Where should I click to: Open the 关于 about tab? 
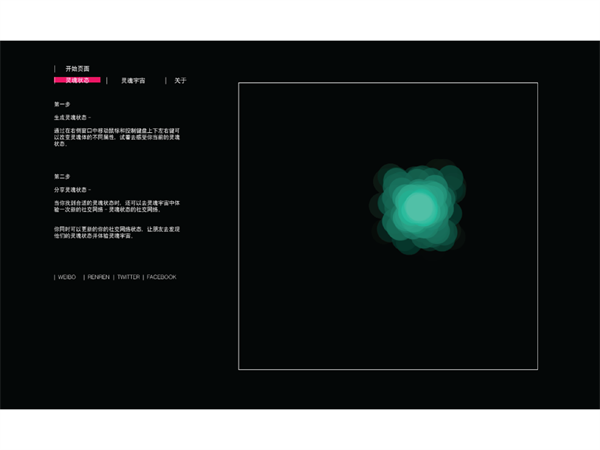180,80
